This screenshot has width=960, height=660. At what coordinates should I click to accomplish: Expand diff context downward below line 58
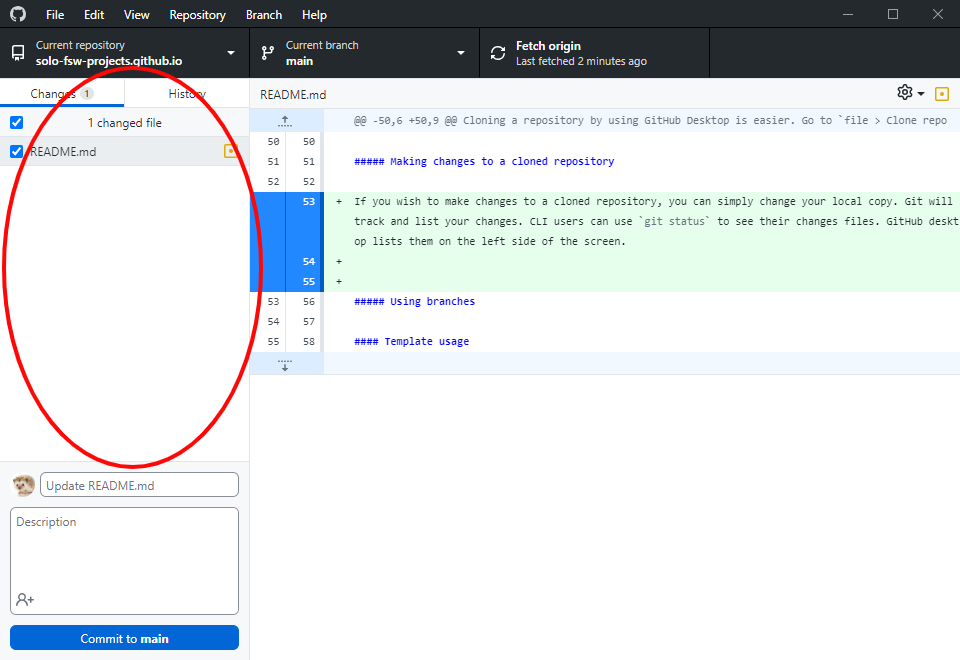coord(285,364)
